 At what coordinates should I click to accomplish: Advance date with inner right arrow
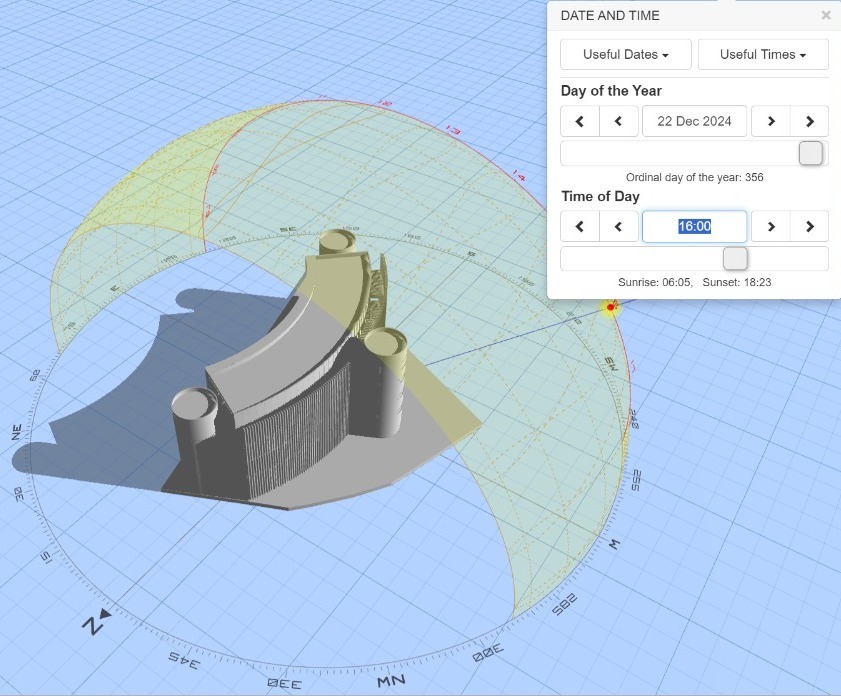tap(771, 121)
